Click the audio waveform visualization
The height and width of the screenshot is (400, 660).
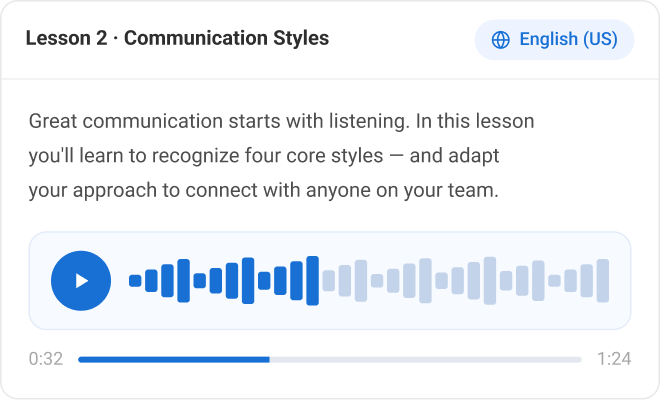[369, 280]
